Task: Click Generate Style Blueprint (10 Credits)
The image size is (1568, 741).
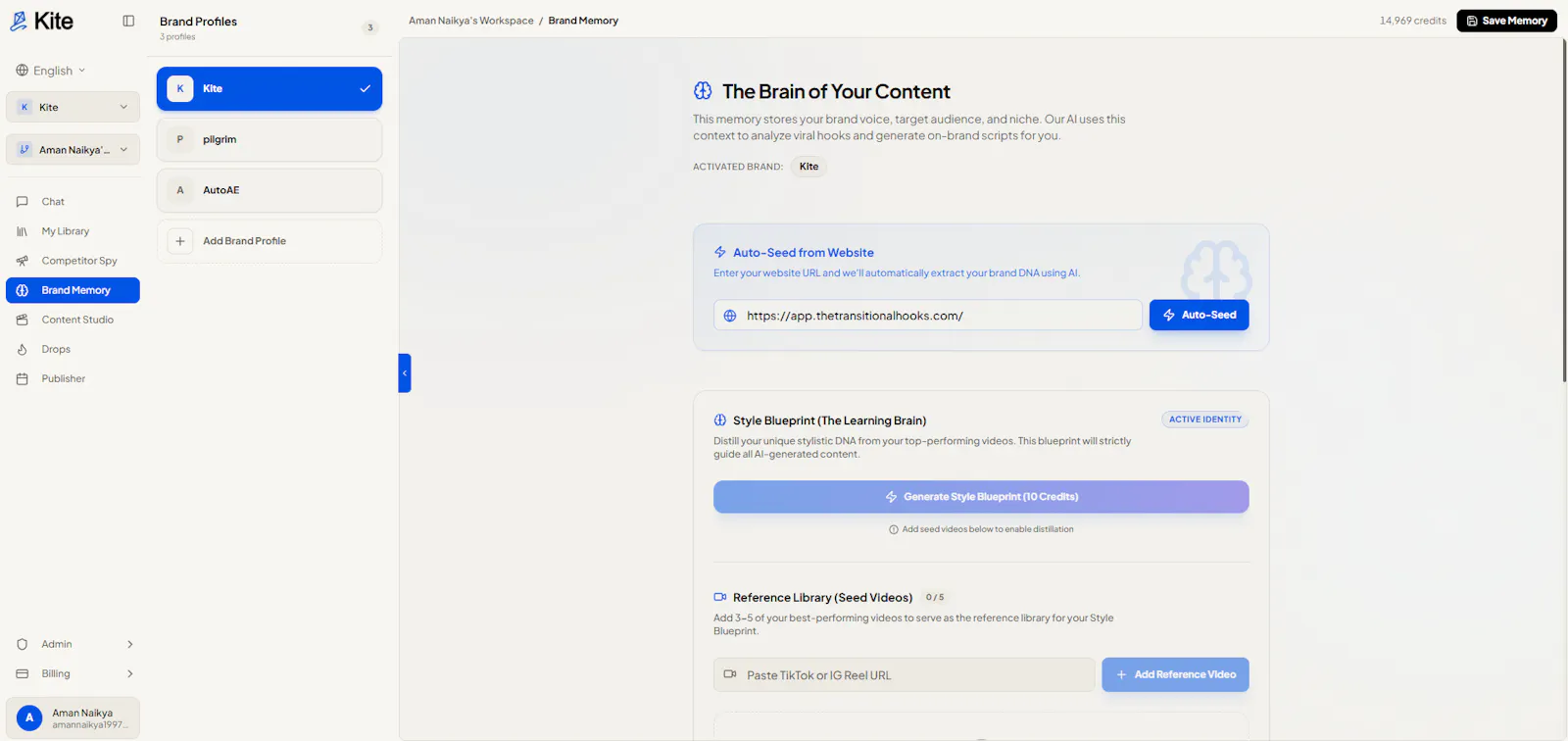Action: pos(981,497)
